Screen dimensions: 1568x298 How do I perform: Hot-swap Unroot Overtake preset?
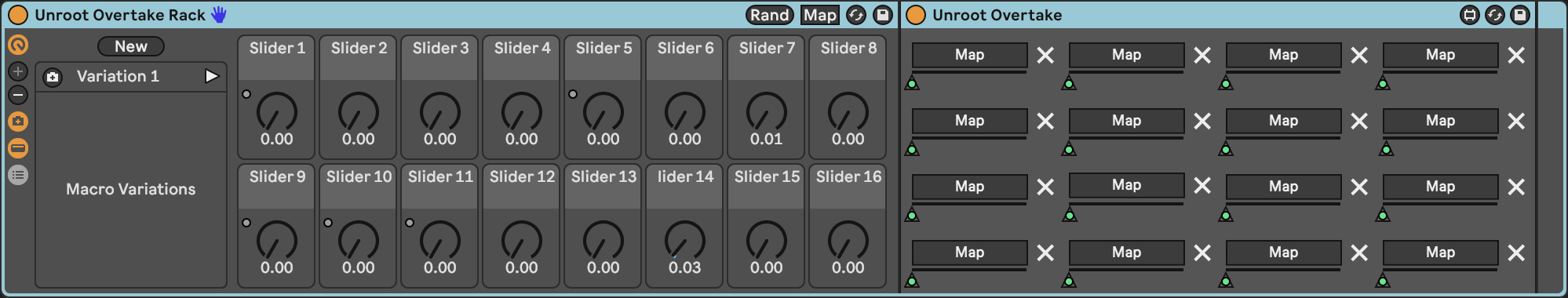(x=1495, y=15)
